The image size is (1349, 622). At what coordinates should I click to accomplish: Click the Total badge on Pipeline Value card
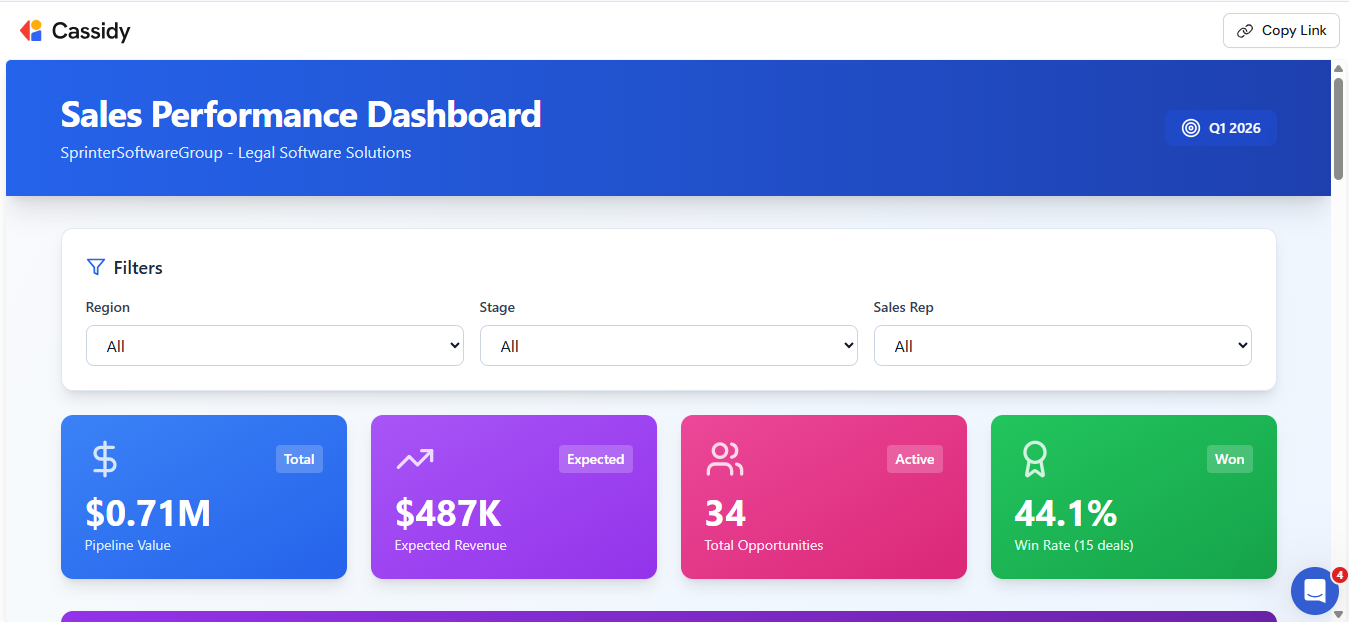click(299, 459)
